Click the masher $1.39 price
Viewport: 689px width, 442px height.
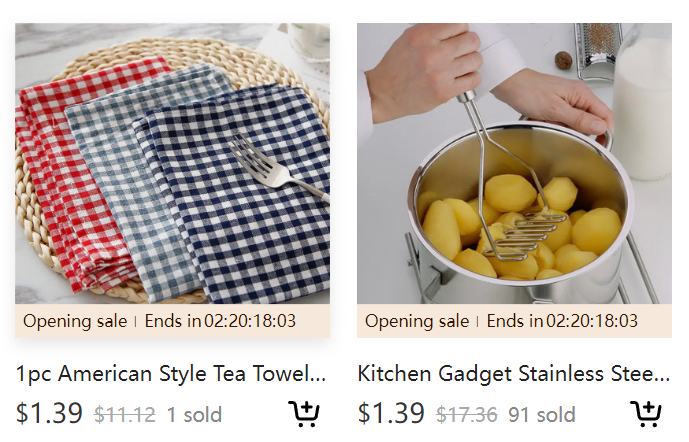(x=391, y=413)
